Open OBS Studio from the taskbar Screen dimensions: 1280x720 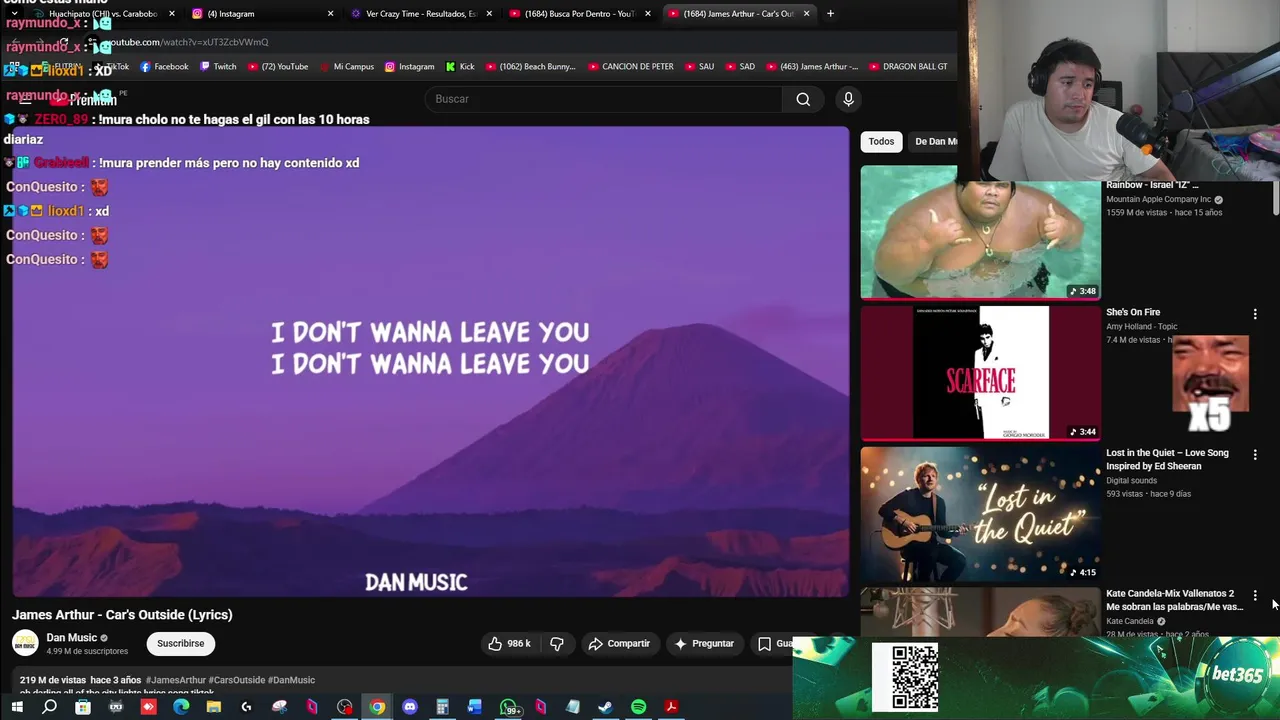click(x=345, y=708)
